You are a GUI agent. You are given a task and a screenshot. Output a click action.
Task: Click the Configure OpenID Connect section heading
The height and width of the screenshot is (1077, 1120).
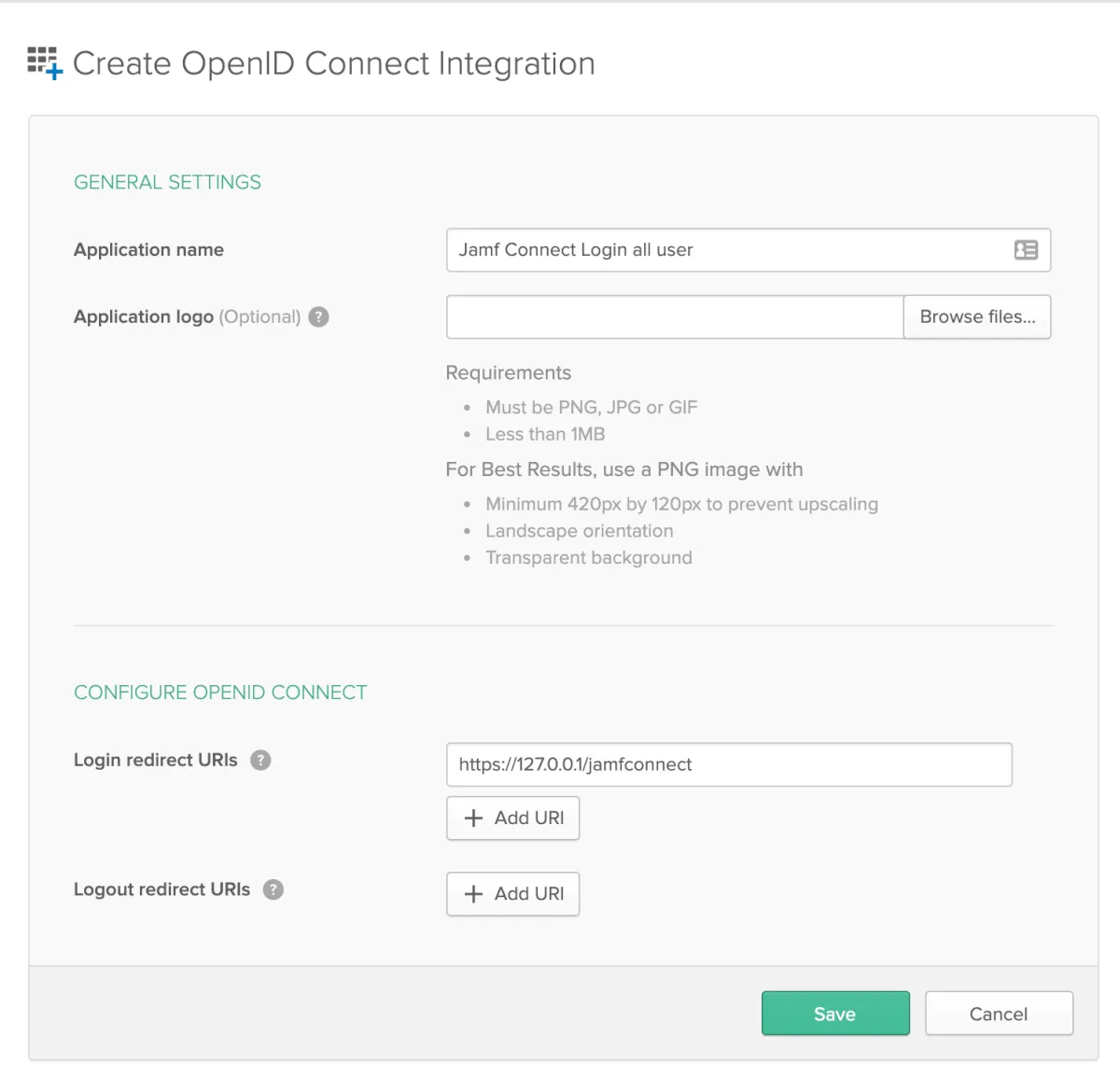pyautogui.click(x=220, y=692)
